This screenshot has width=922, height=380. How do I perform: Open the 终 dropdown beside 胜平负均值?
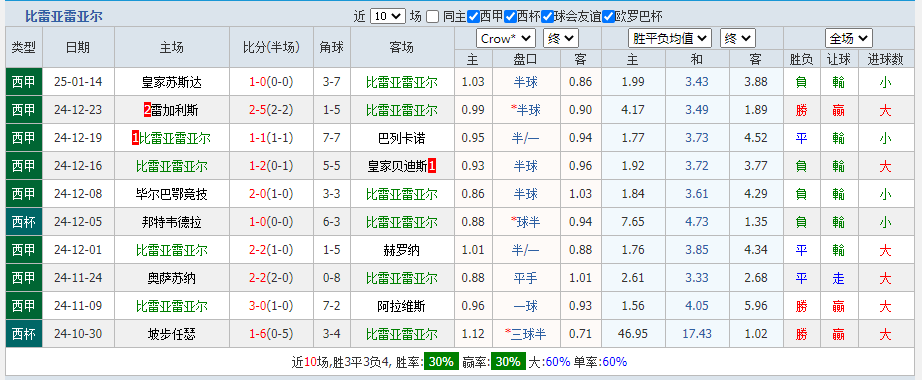tap(737, 39)
